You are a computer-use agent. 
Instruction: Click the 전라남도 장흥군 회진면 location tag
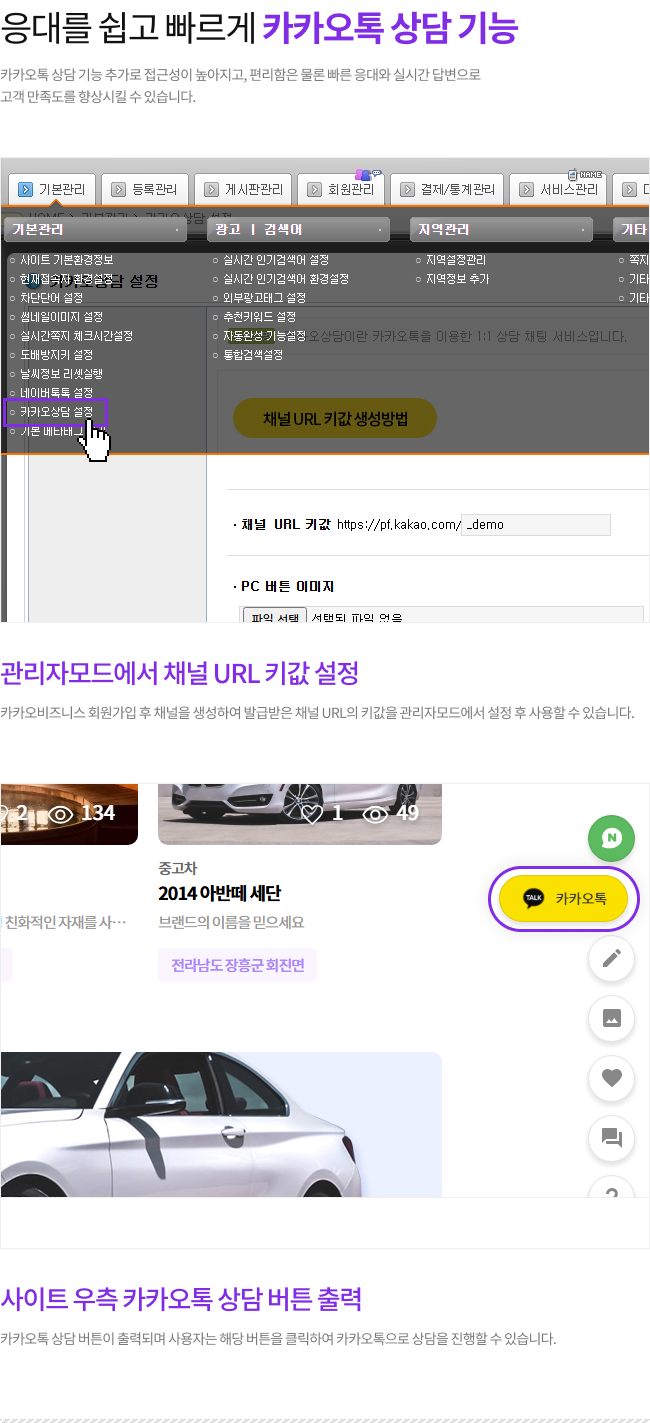click(x=237, y=965)
